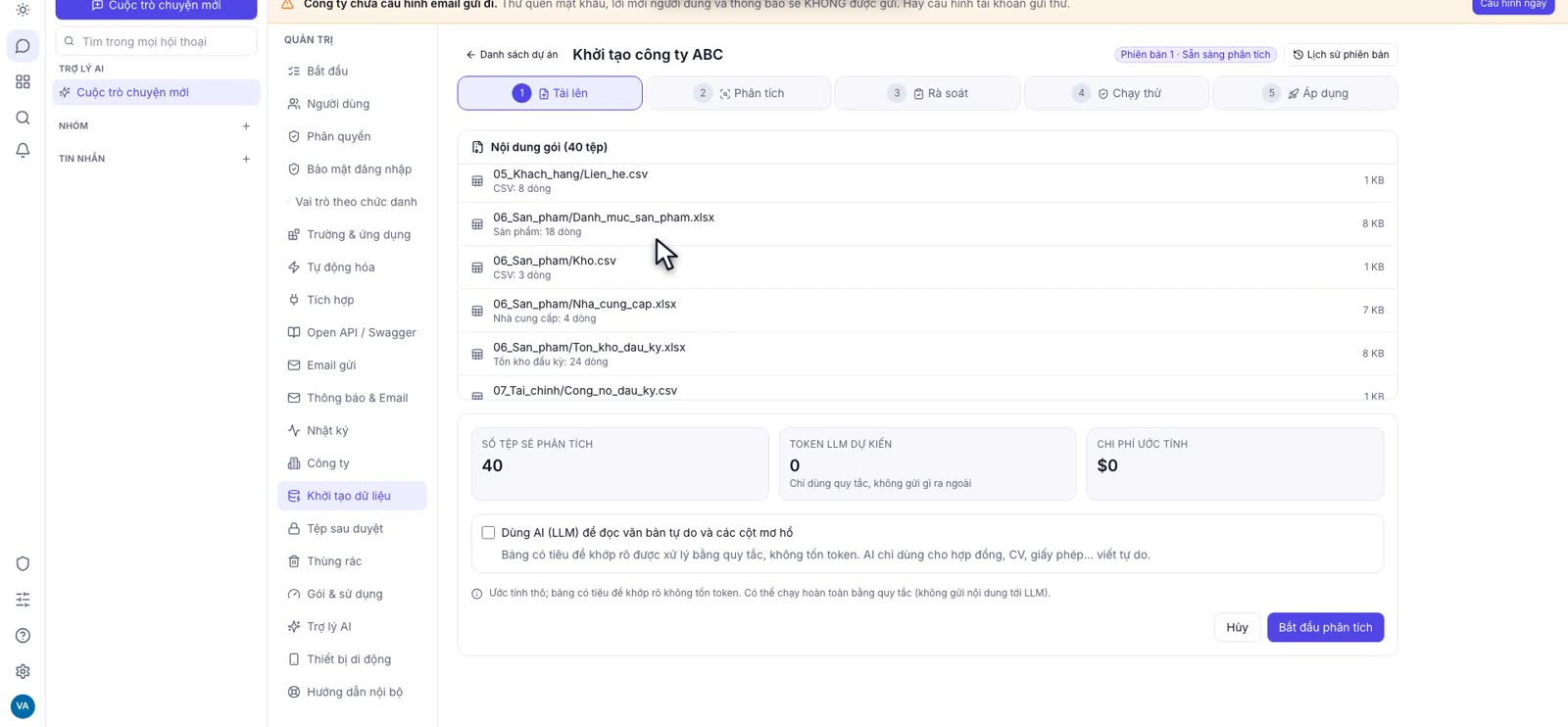
Task: Open Khởi tạo dữ liệu menu item
Action: pos(352,496)
